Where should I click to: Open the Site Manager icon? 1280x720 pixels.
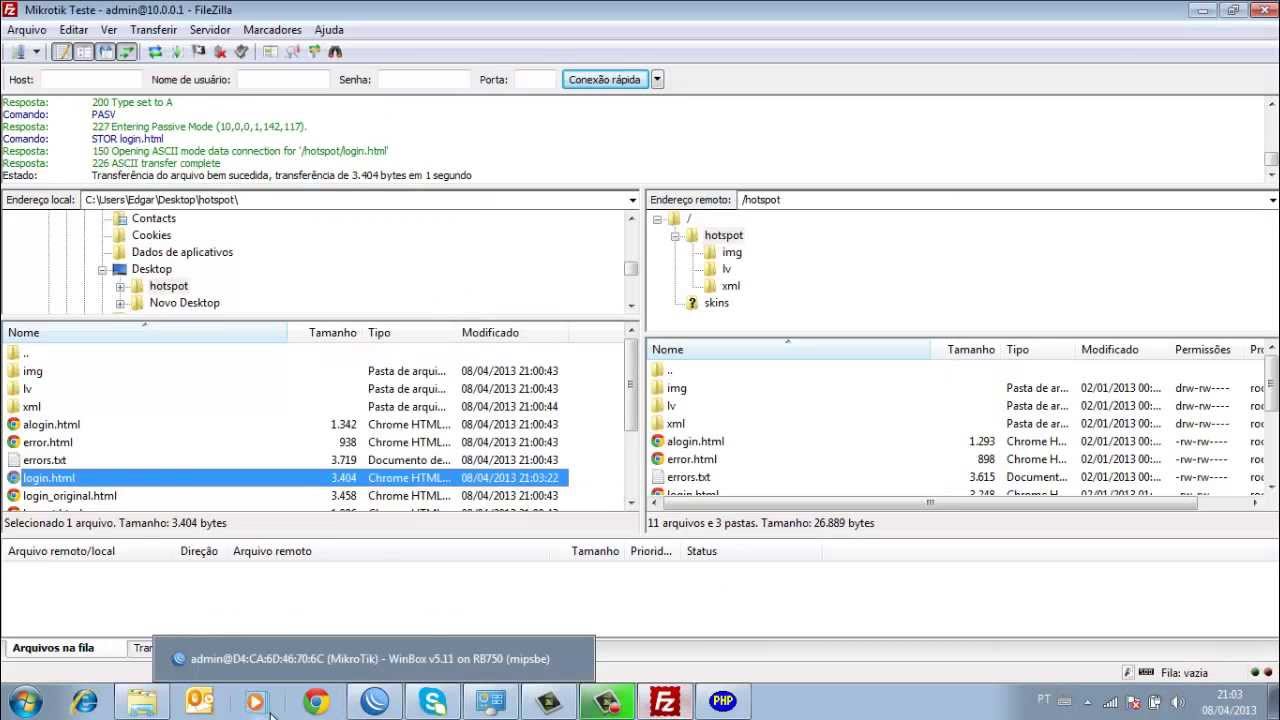17,52
